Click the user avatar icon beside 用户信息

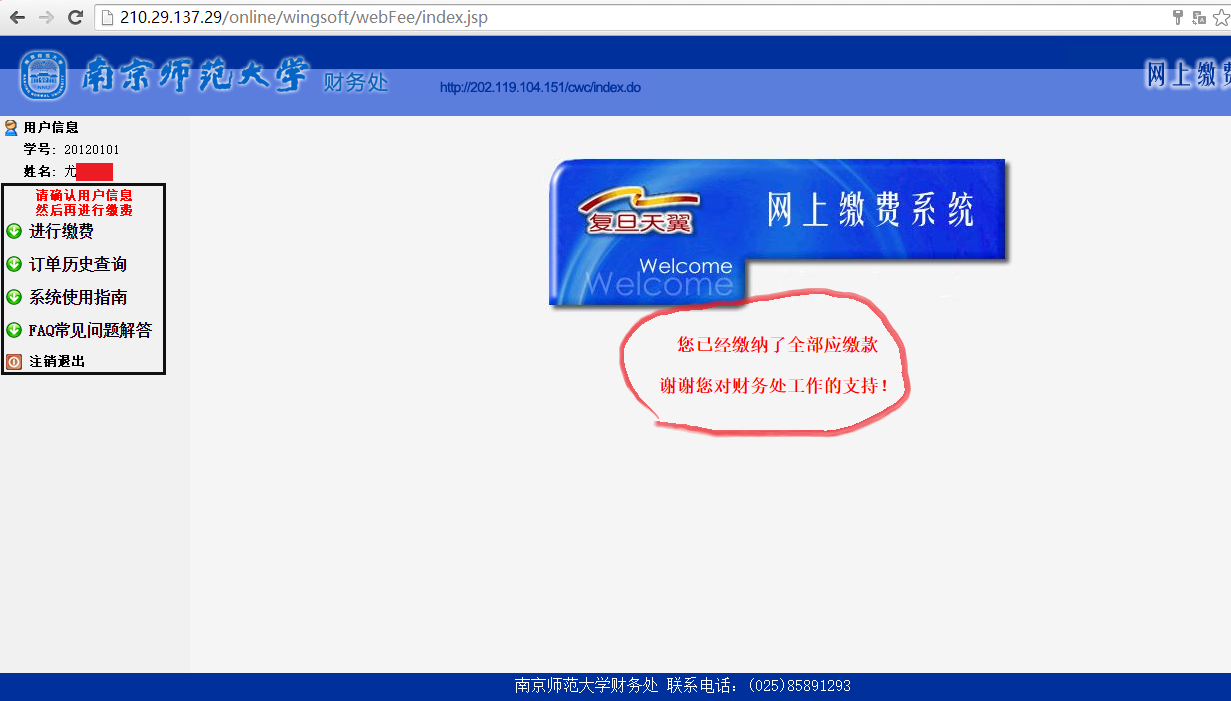coord(11,127)
